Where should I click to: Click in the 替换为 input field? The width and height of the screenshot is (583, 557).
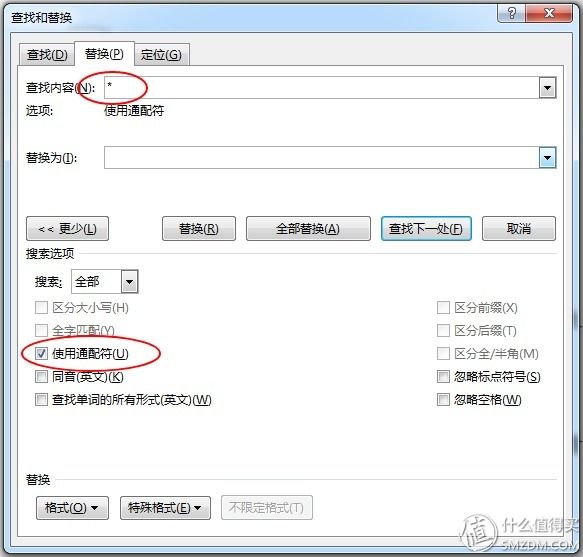[322, 158]
